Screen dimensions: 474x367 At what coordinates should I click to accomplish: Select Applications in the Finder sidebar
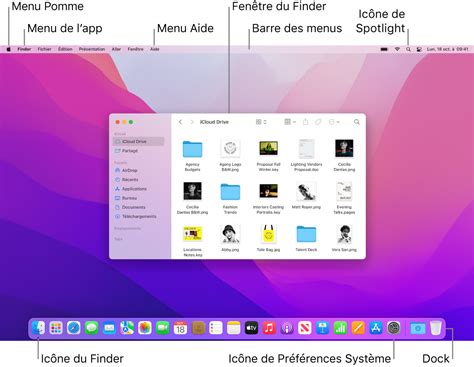coord(138,189)
